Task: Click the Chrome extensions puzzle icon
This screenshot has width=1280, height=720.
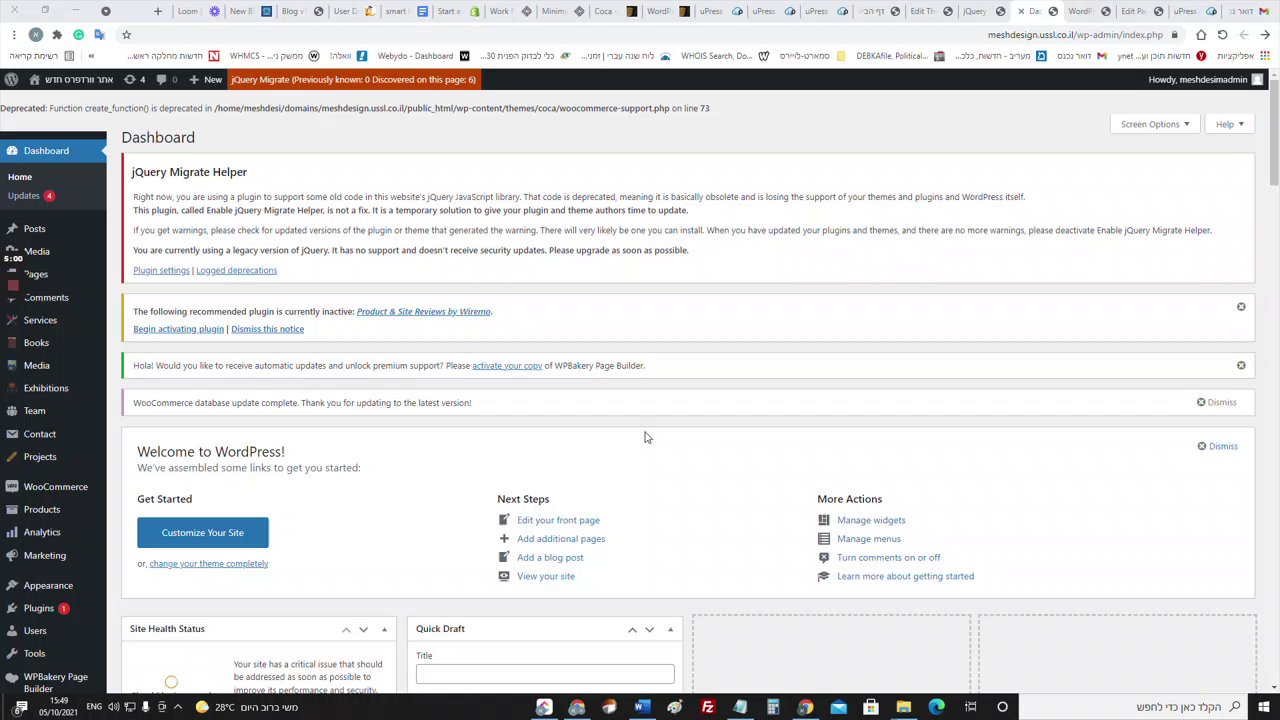Action: [57, 35]
